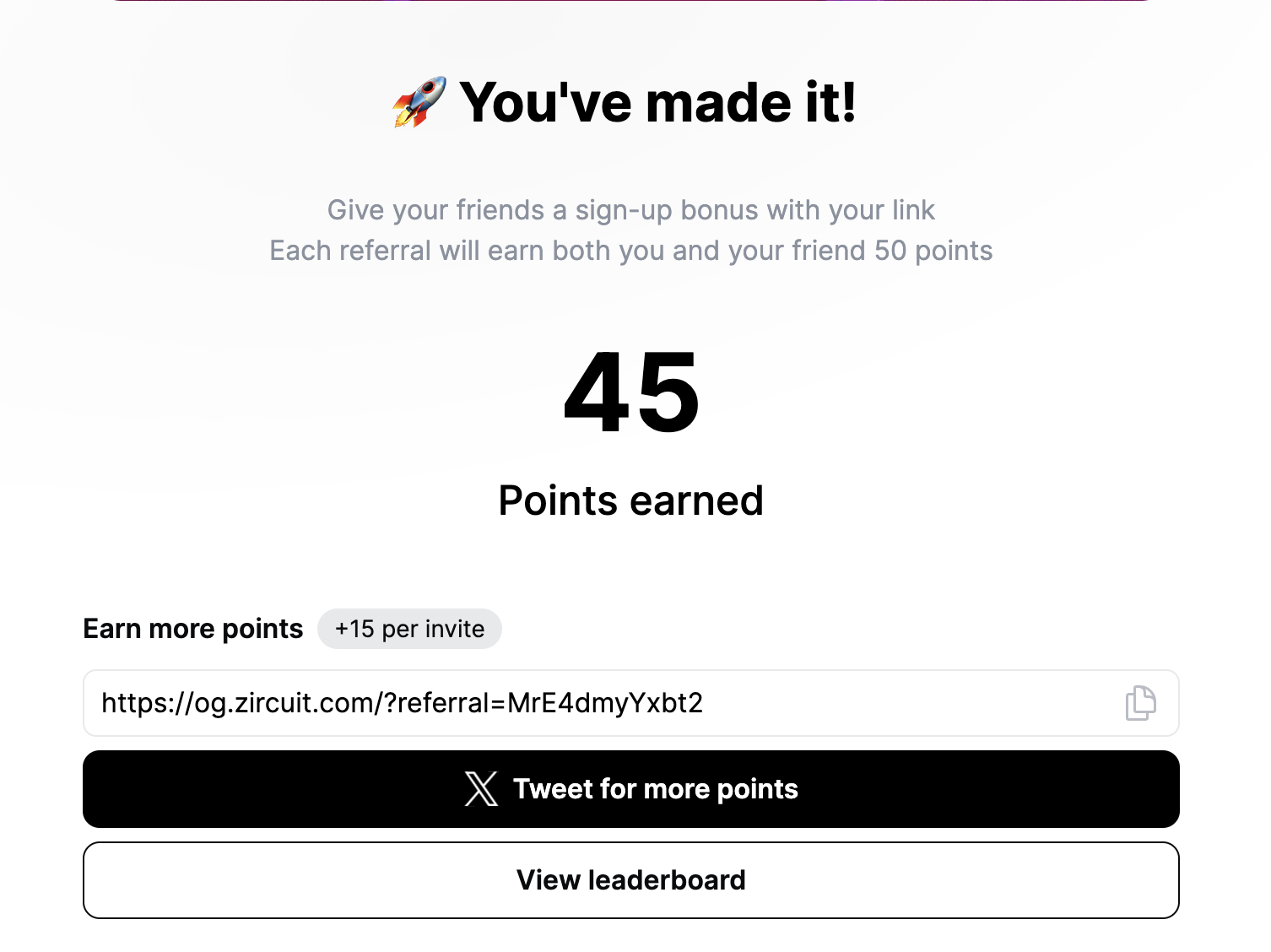This screenshot has height=952, width=1271.
Task: Click the MrE4dmyYxbt2 referral code in the URL
Action: click(605, 703)
